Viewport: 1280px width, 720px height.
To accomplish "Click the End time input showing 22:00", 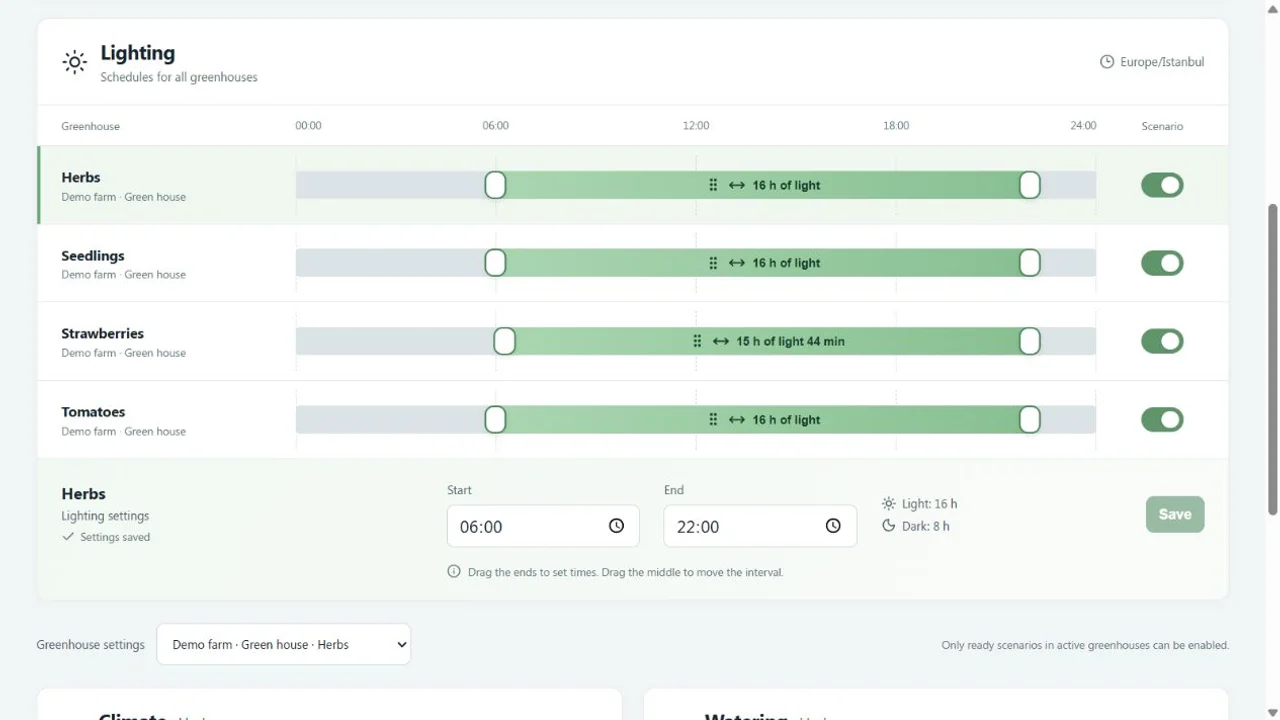I will pos(760,526).
